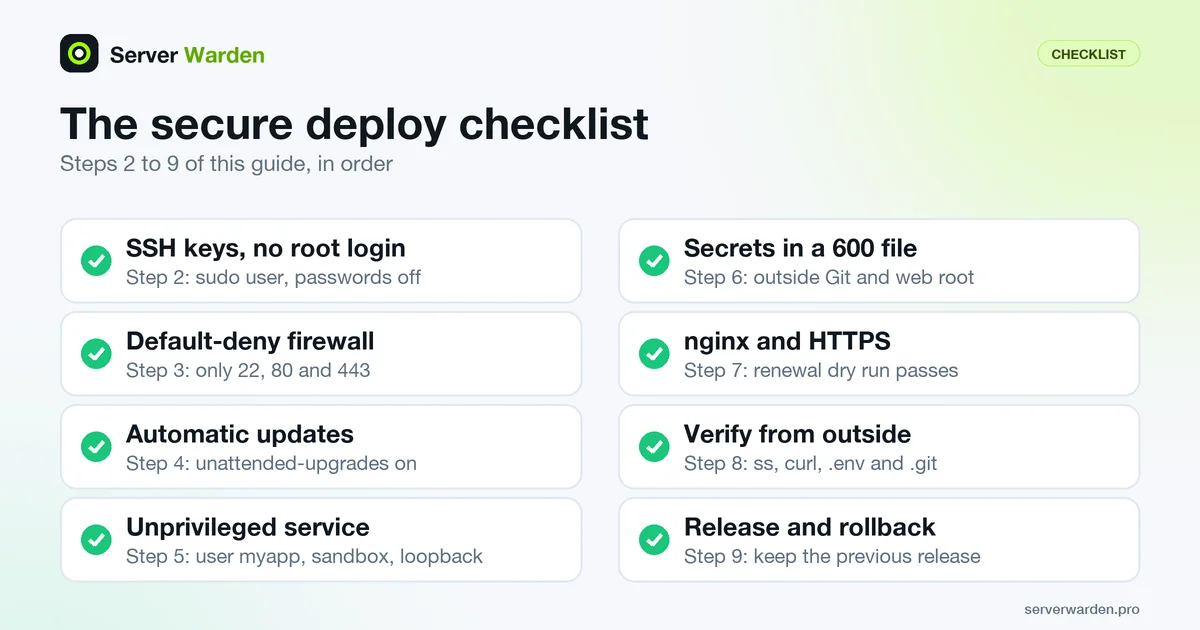Select 'Step 6: outside Git and web root'
Screen dimensions: 1200x630
coord(829,277)
